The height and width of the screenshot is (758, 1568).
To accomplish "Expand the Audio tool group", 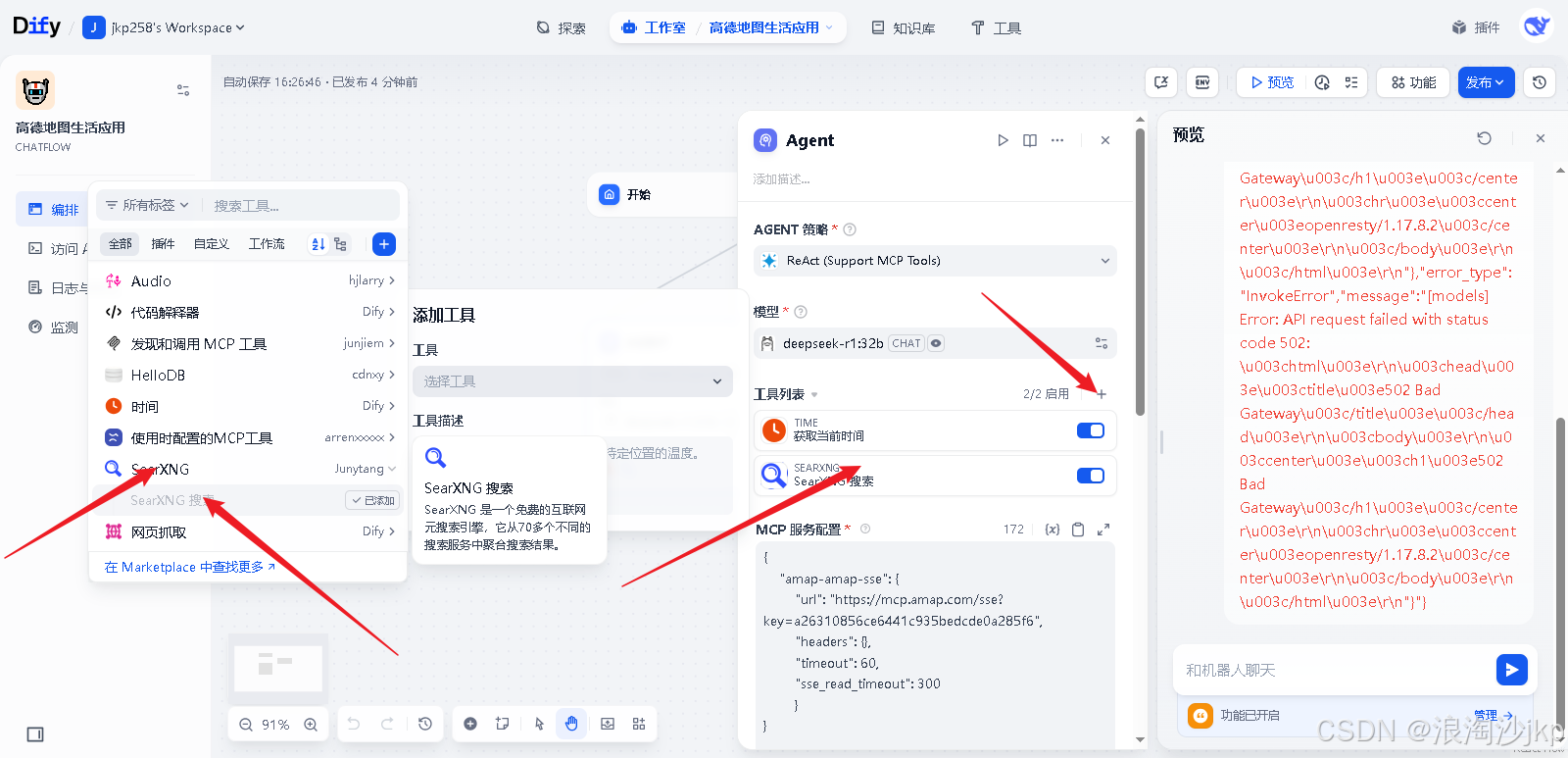I will pos(249,280).
